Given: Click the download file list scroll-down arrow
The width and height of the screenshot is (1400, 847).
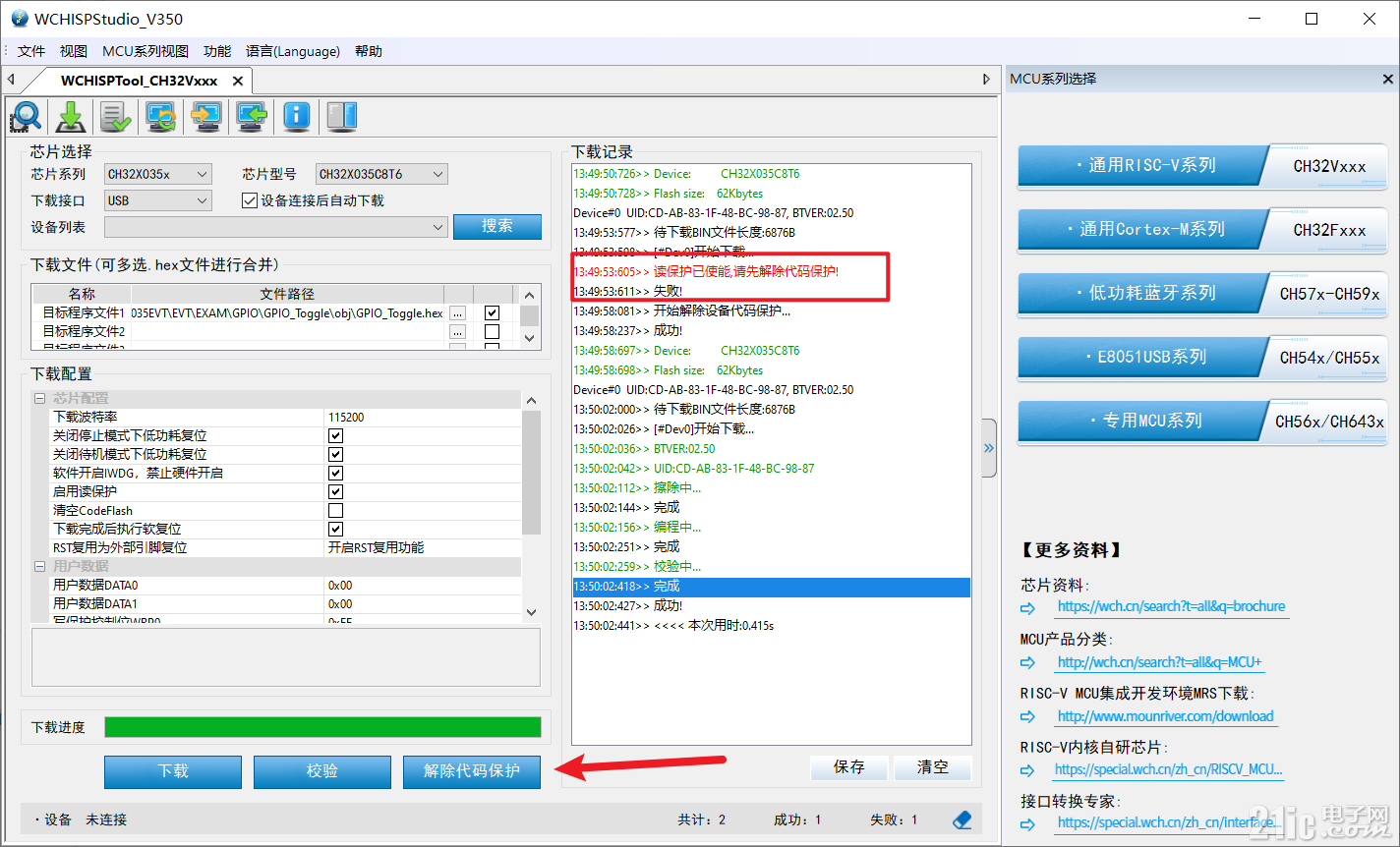Looking at the screenshot, I should 530,337.
